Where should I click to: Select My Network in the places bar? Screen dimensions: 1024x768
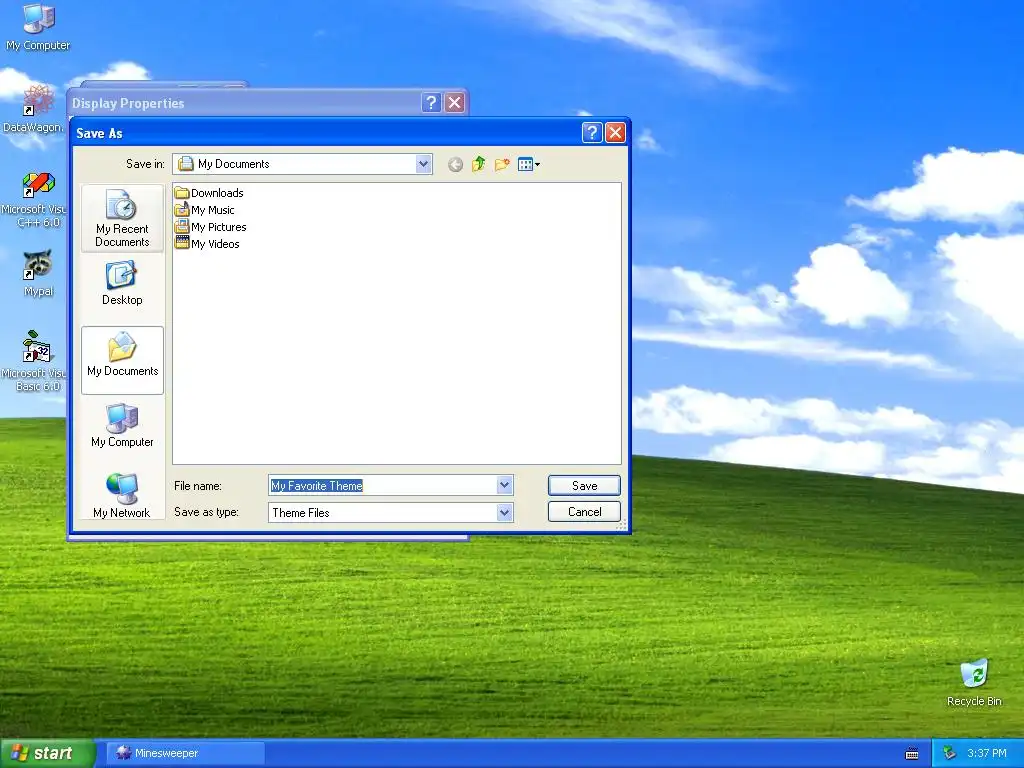(122, 496)
